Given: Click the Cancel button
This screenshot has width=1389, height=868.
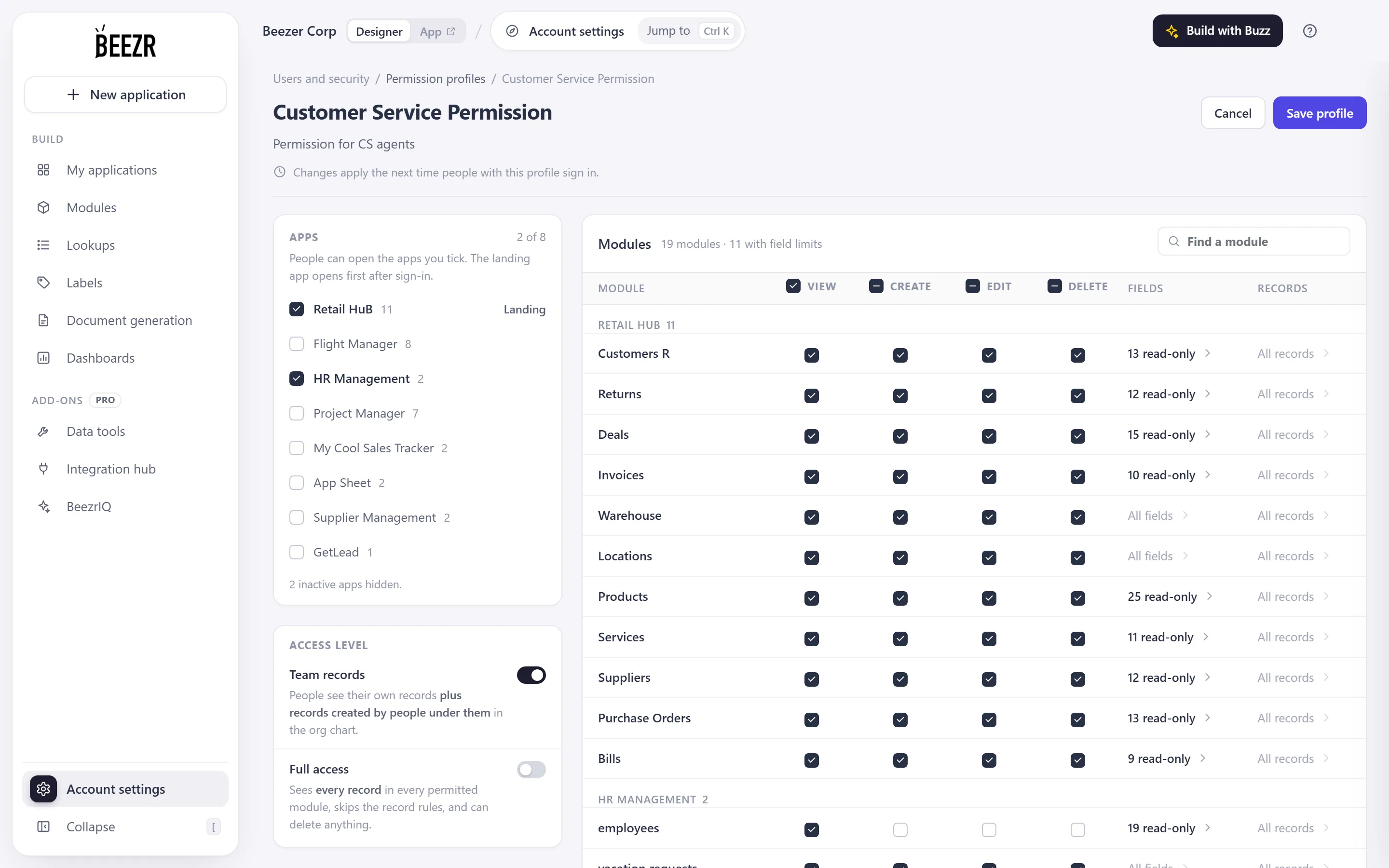Looking at the screenshot, I should pyautogui.click(x=1232, y=113).
